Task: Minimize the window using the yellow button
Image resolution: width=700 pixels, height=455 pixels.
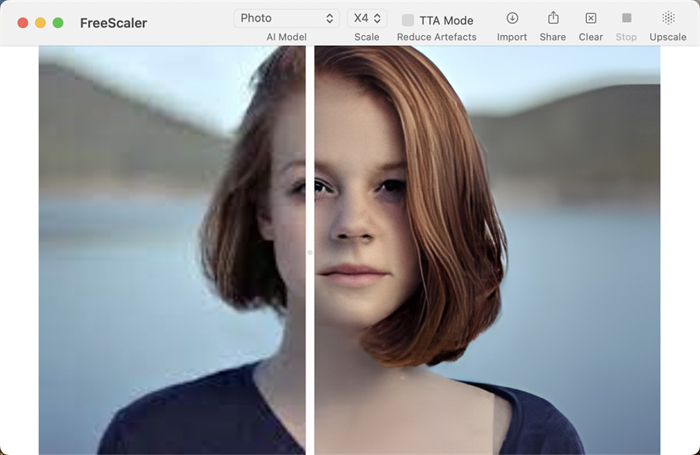Action: pos(40,23)
